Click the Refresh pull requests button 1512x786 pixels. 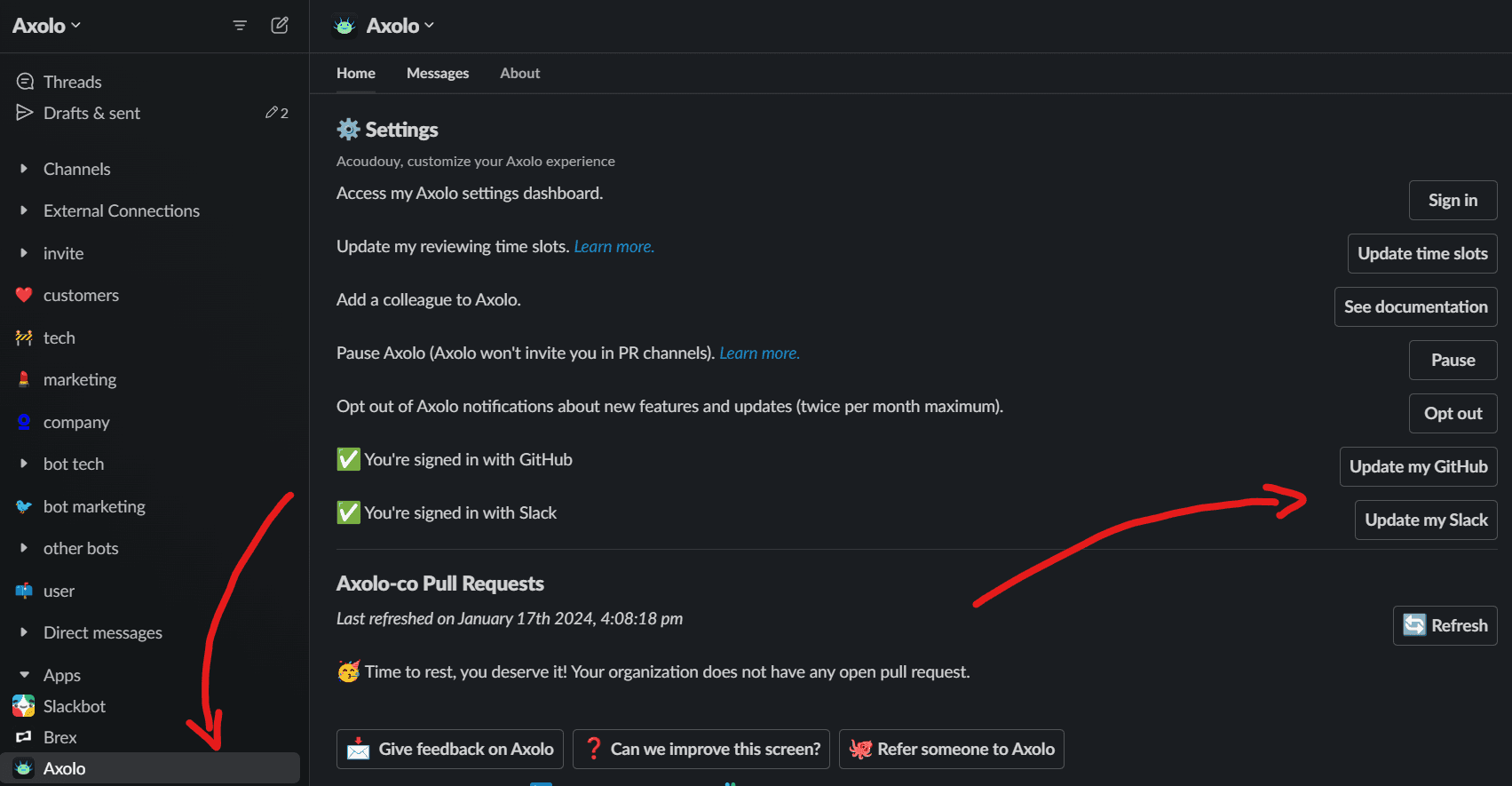pos(1445,625)
